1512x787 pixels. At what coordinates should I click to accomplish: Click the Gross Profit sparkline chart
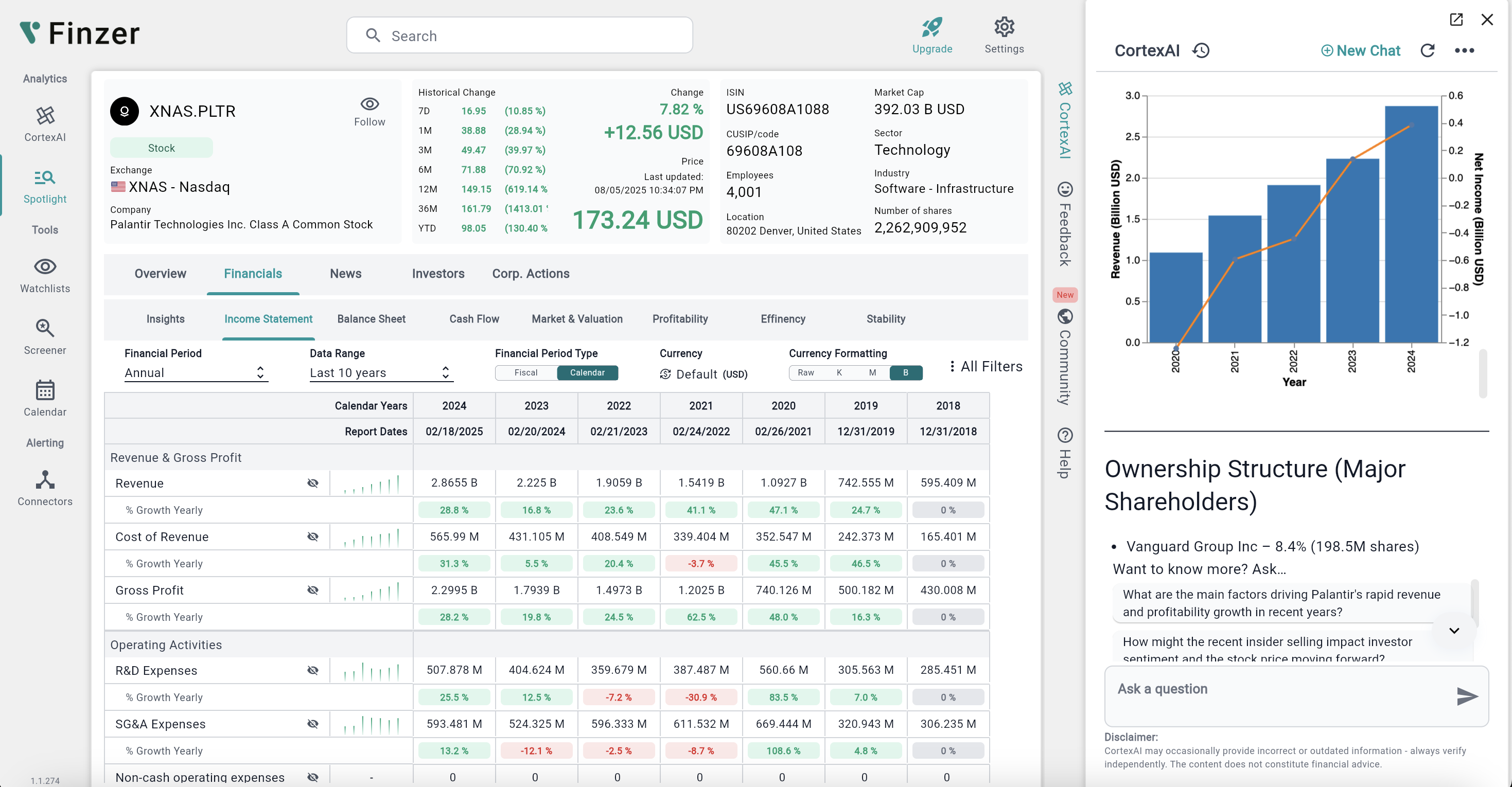click(372, 591)
